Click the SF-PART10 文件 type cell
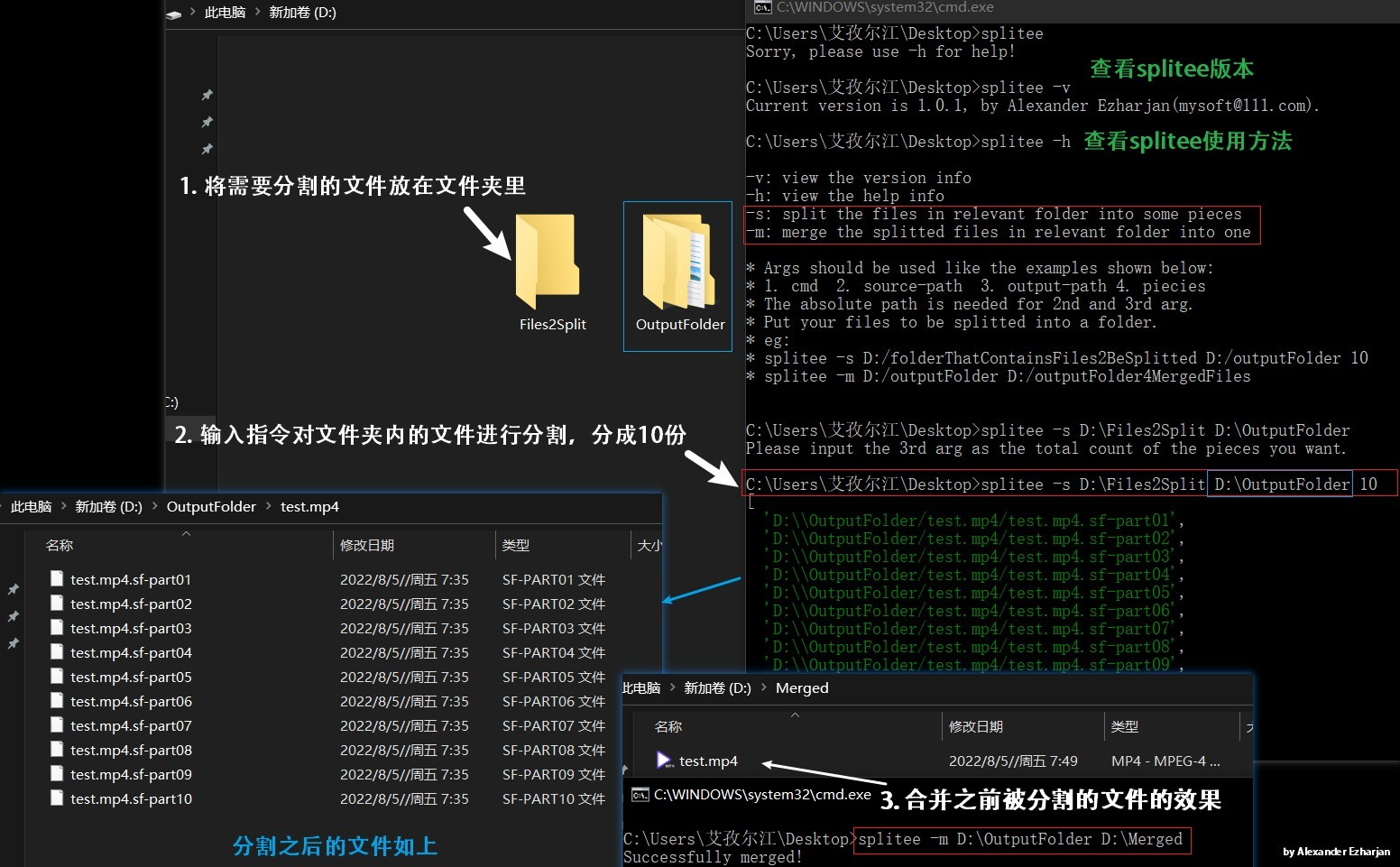Viewport: 1400px width, 867px height. coord(554,798)
